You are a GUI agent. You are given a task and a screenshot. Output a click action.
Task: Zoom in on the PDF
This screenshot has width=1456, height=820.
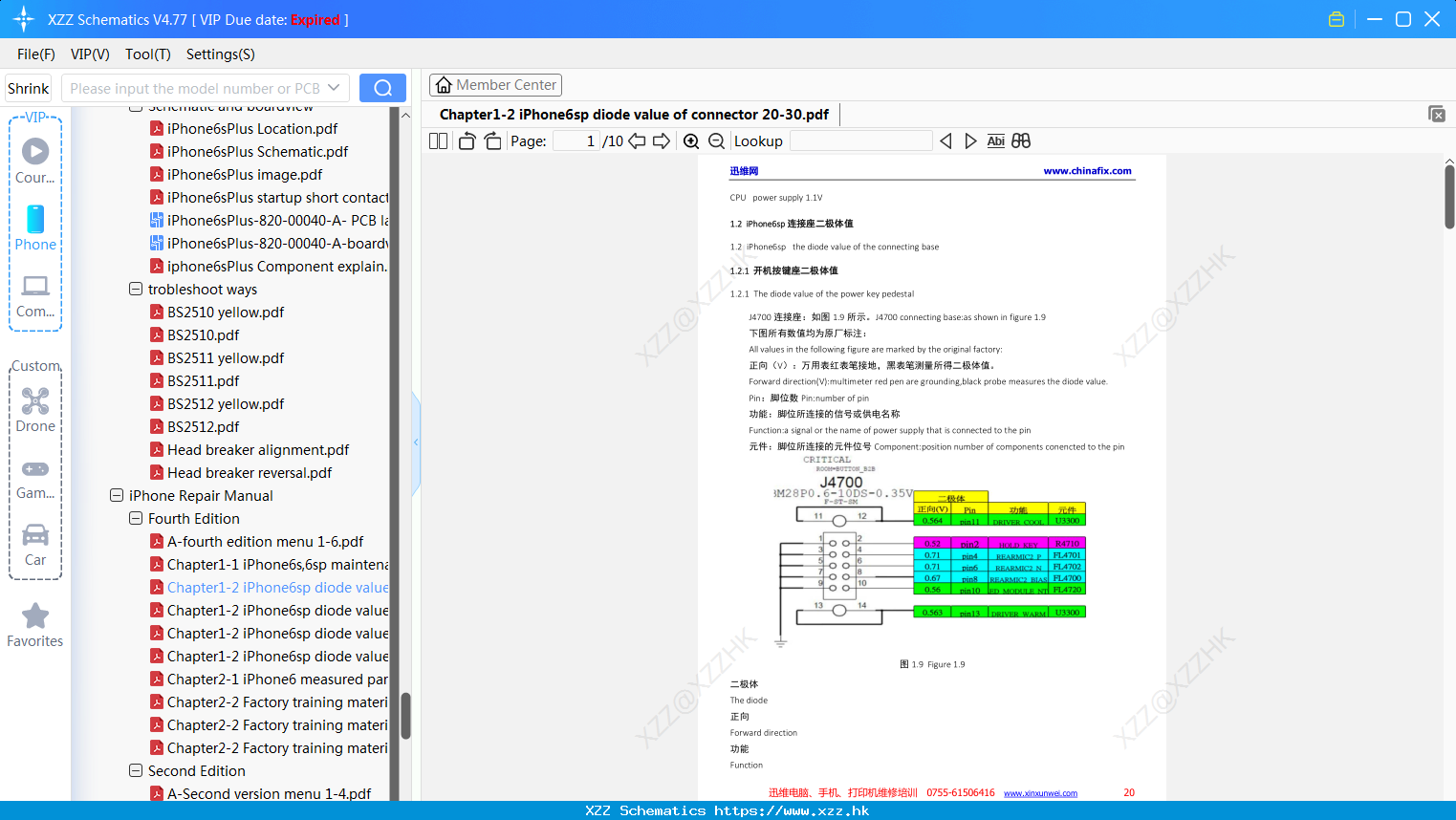pyautogui.click(x=691, y=140)
